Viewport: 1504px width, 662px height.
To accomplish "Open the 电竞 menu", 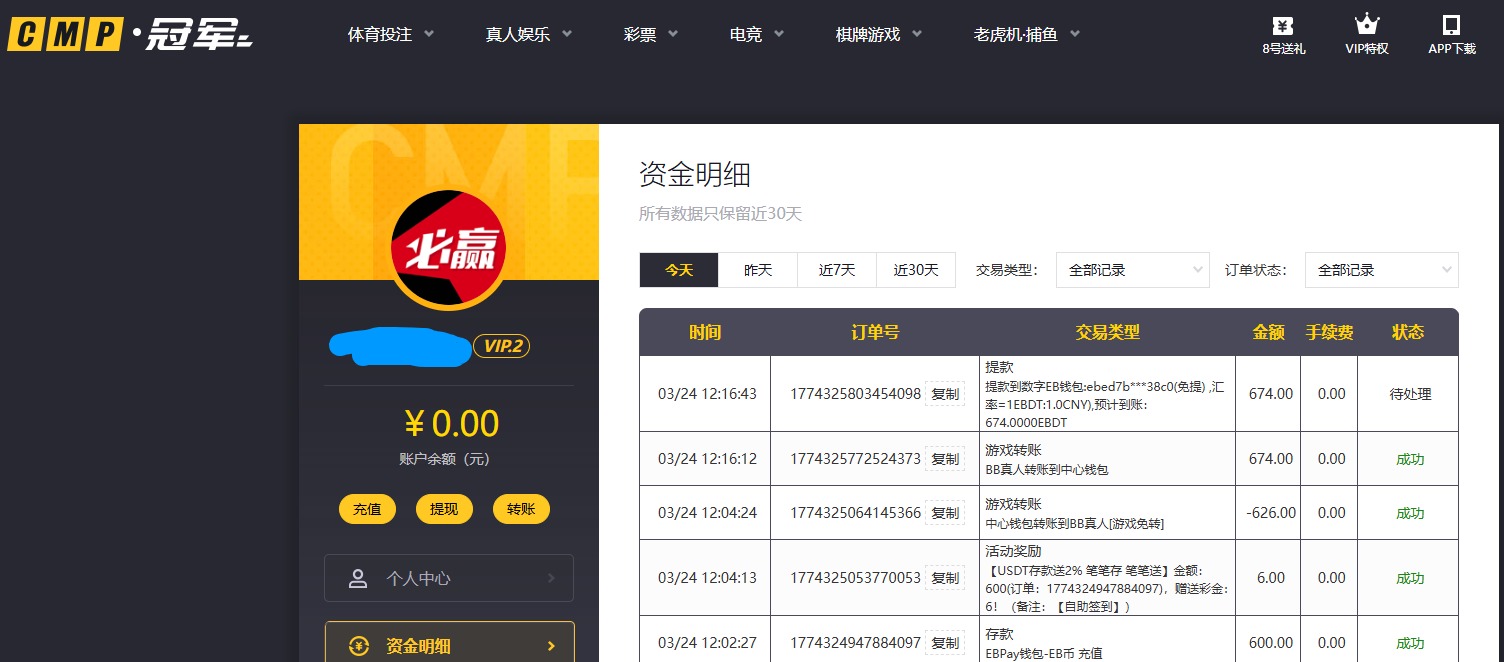I will click(747, 33).
